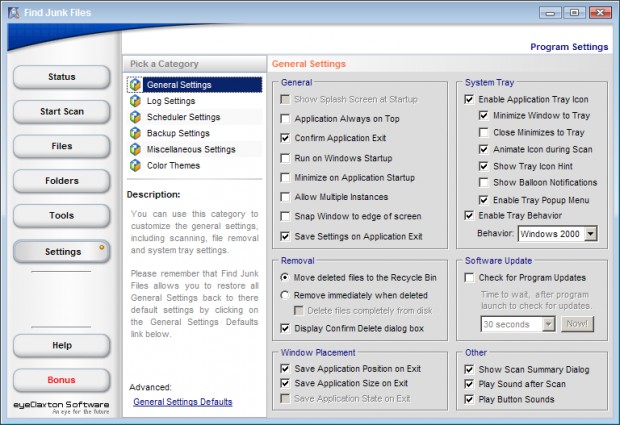Toggle Display Confirm Delete dialog box

click(x=285, y=328)
